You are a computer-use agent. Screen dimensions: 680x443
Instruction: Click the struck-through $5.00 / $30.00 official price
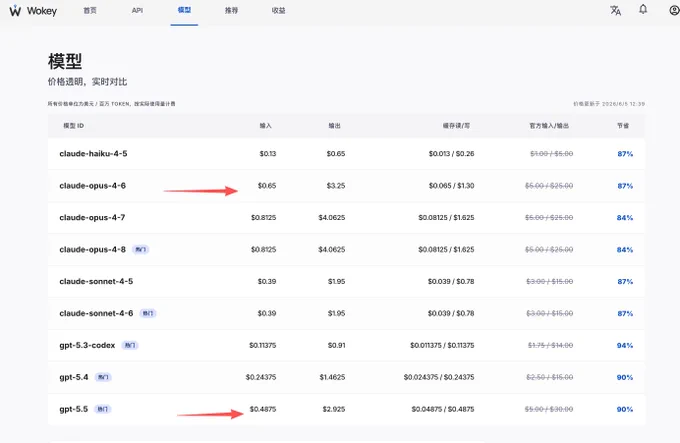click(549, 409)
